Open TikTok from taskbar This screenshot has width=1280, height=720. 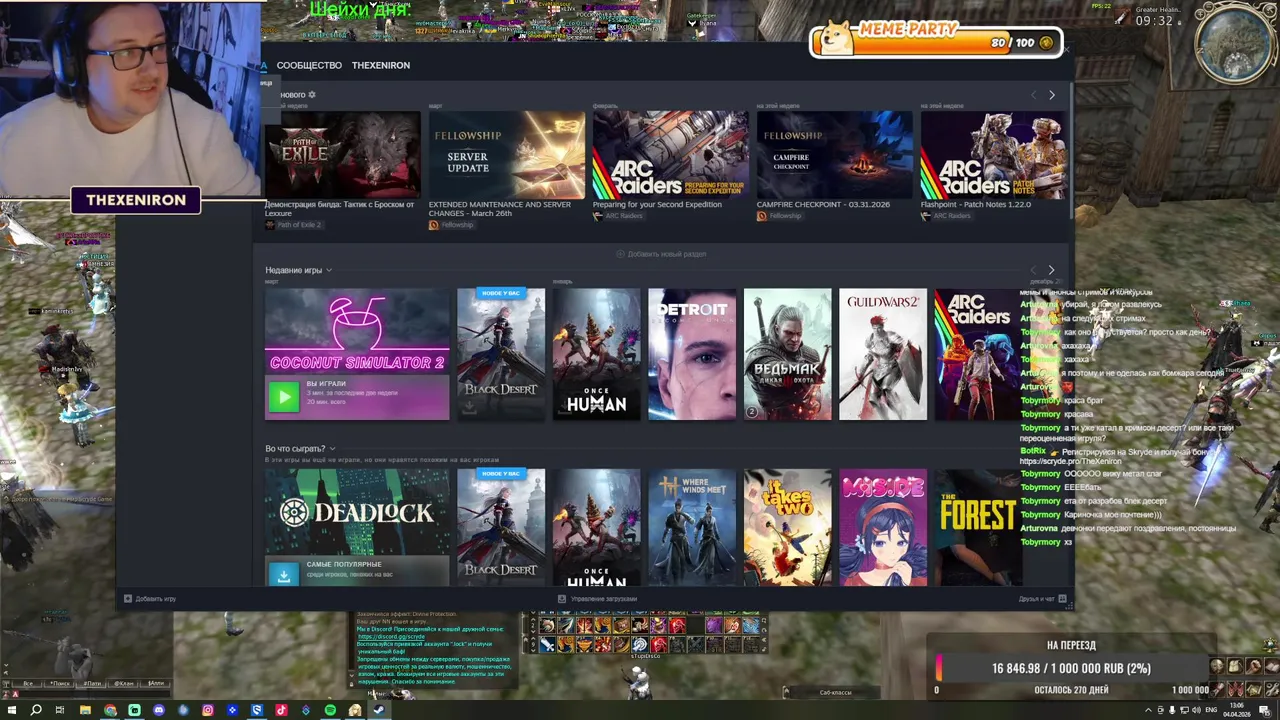click(x=281, y=710)
